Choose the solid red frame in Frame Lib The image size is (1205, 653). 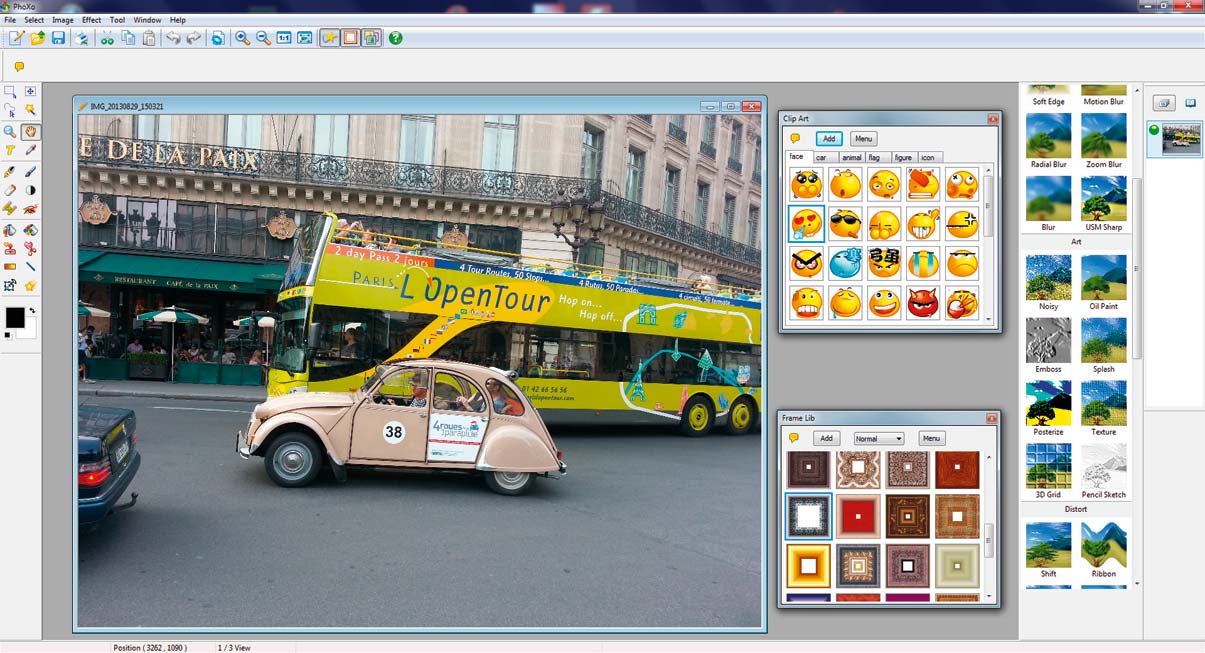pos(858,516)
